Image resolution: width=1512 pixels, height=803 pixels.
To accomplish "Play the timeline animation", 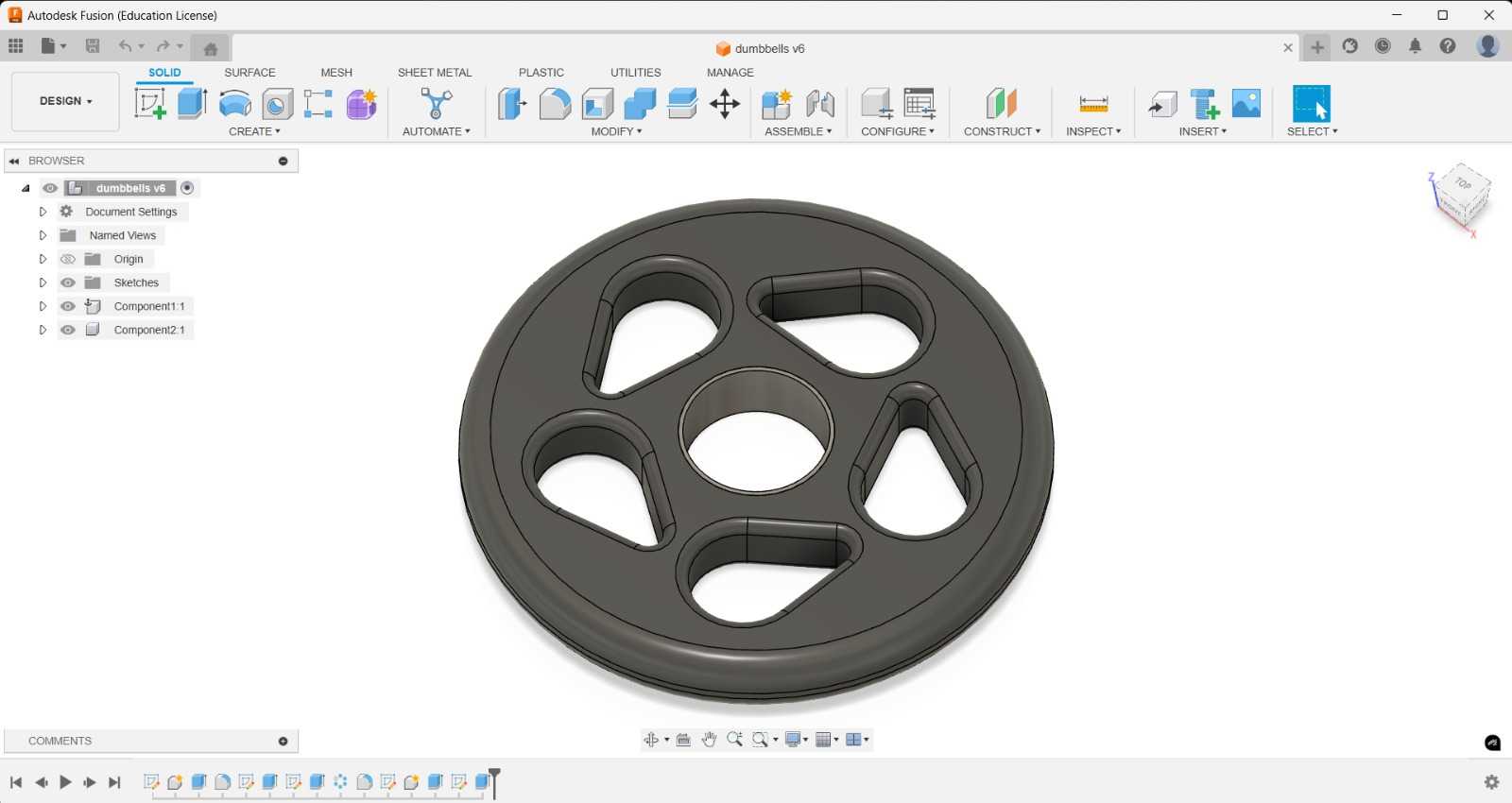I will tap(65, 782).
